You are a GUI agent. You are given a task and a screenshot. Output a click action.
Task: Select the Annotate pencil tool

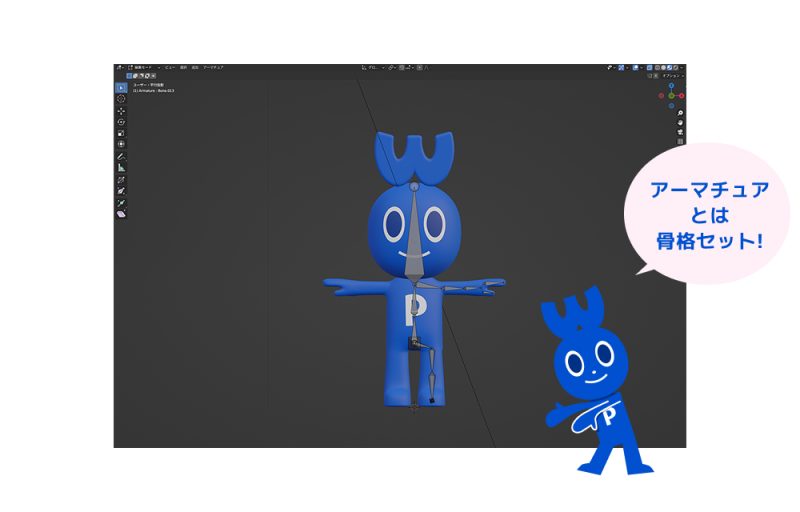click(x=121, y=157)
